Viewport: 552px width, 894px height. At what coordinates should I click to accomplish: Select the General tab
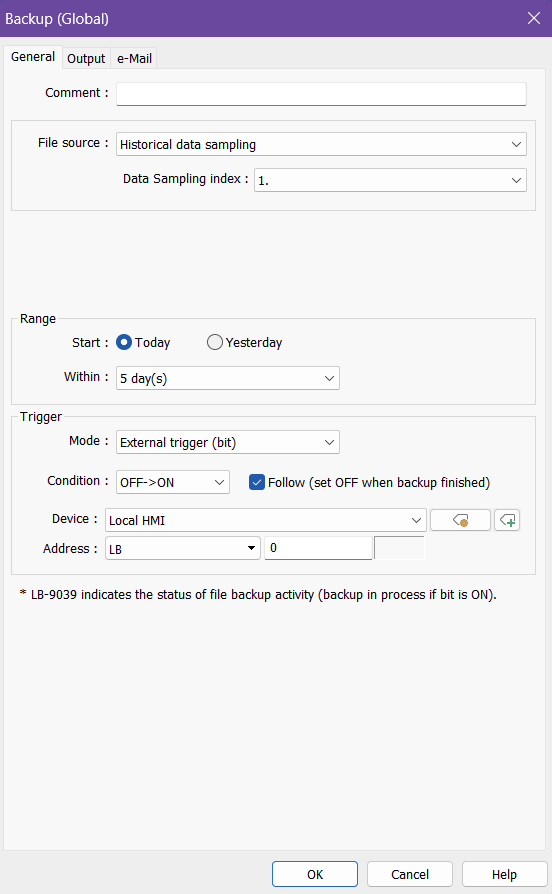[33, 57]
